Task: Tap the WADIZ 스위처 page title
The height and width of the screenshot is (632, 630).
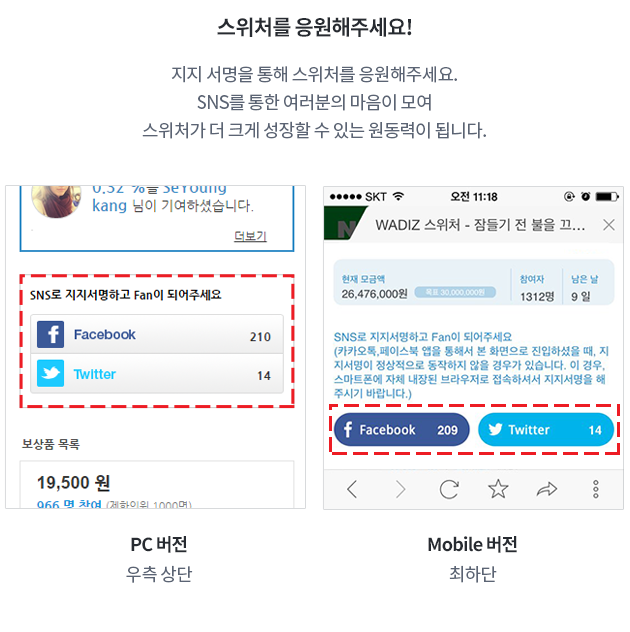Action: 480,225
